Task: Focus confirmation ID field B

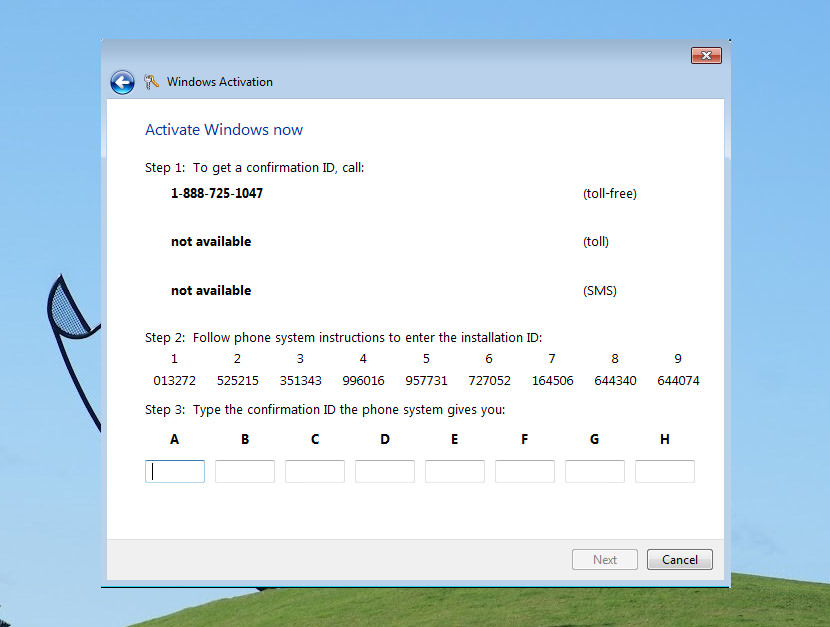Action: coord(245,471)
